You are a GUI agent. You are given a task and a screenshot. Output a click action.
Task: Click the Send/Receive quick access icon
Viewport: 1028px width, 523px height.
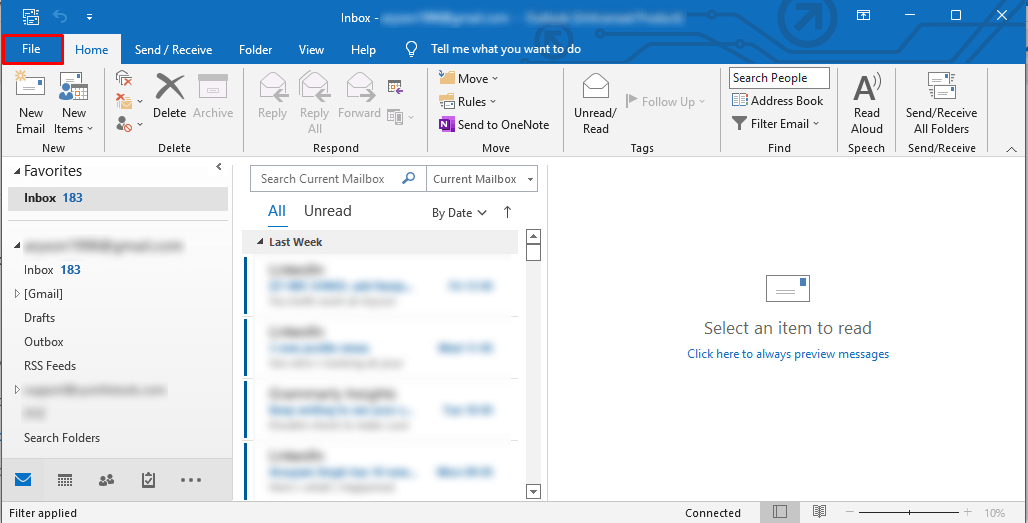tap(30, 16)
